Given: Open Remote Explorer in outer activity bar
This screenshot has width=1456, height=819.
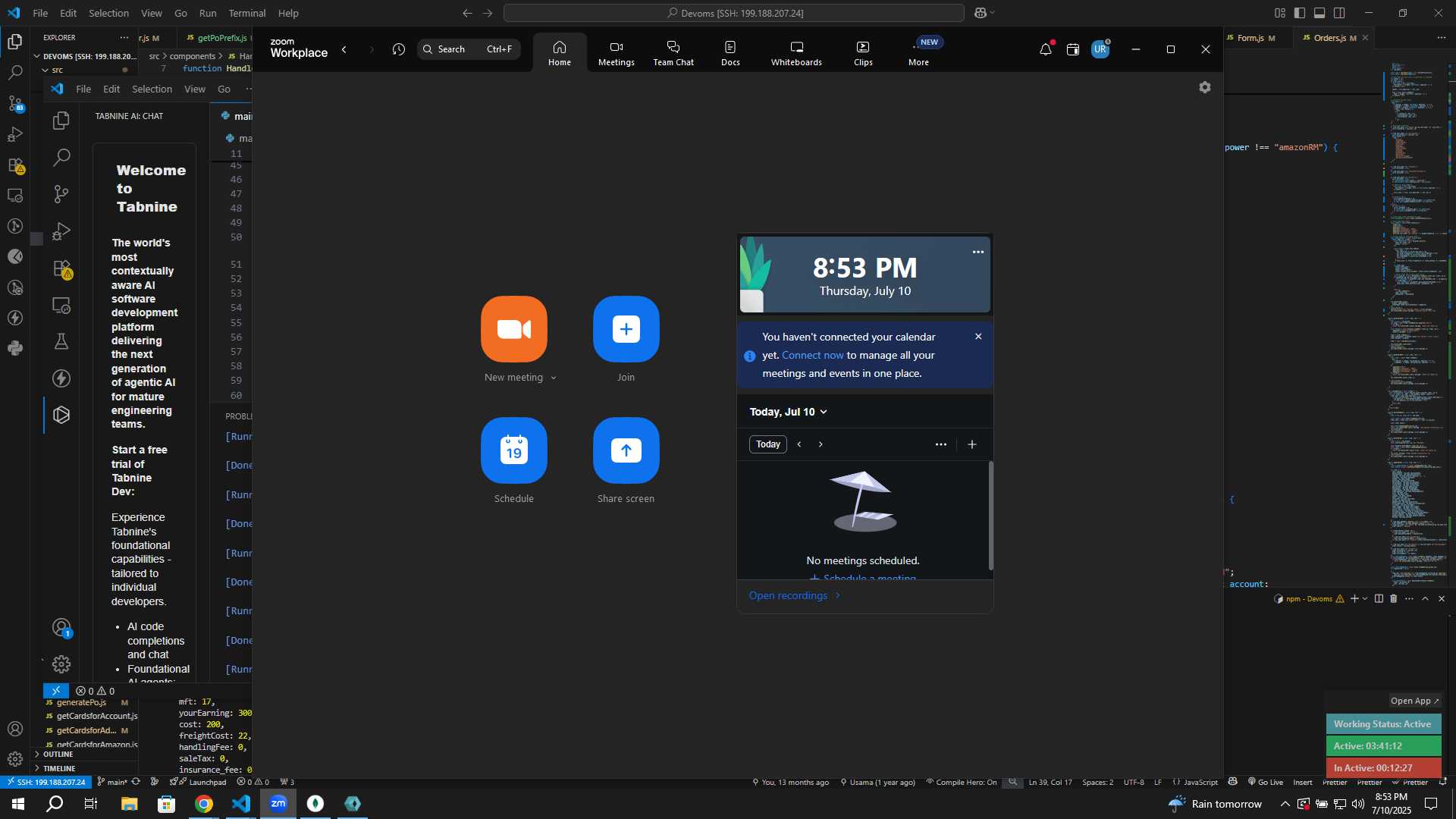Looking at the screenshot, I should point(15,196).
